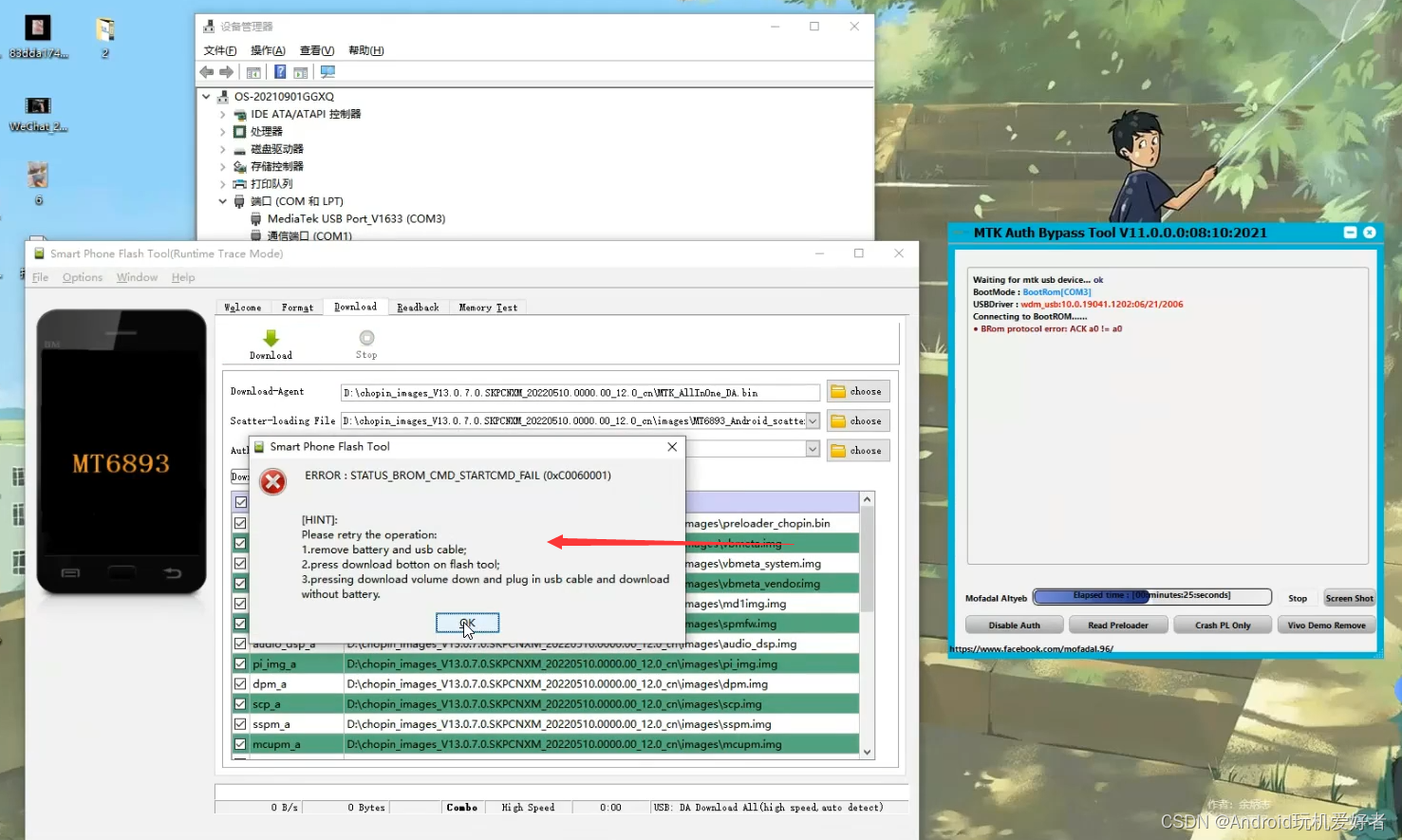Viewport: 1402px width, 840px height.
Task: Collapse the Ports (COM 和 LPT) node
Action: point(223,201)
